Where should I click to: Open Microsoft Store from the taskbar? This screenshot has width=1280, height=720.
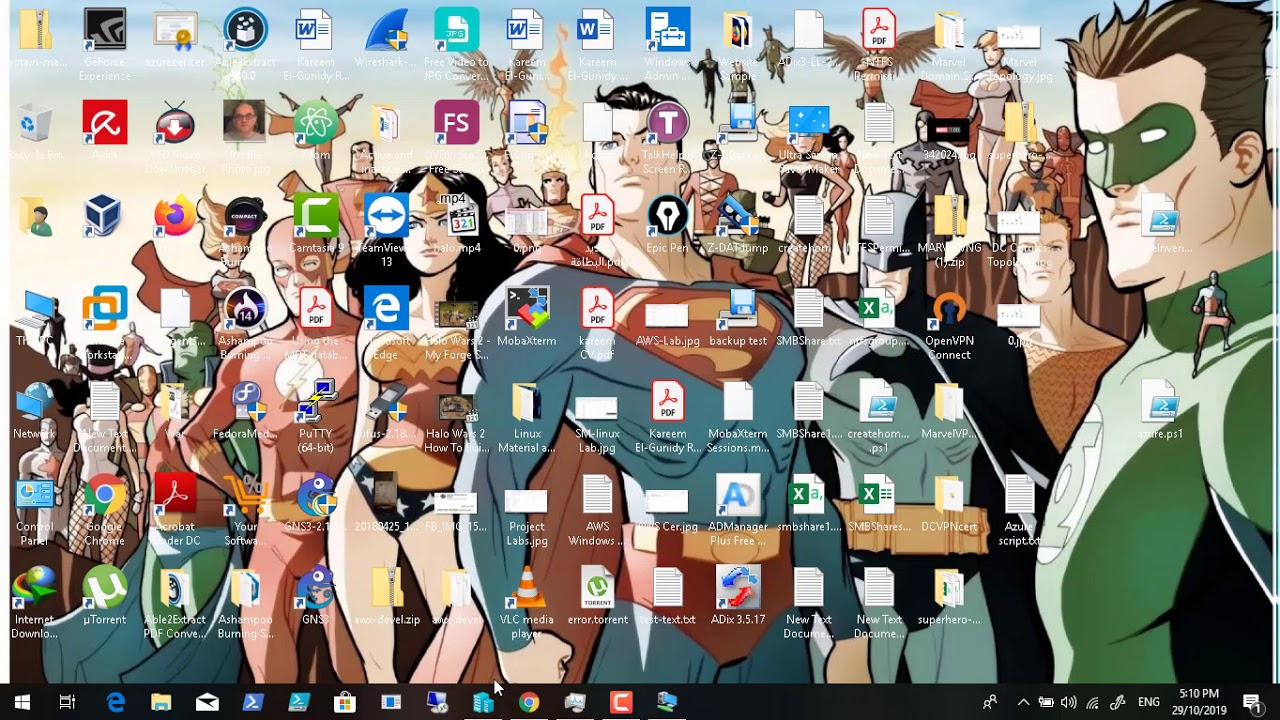tap(345, 702)
